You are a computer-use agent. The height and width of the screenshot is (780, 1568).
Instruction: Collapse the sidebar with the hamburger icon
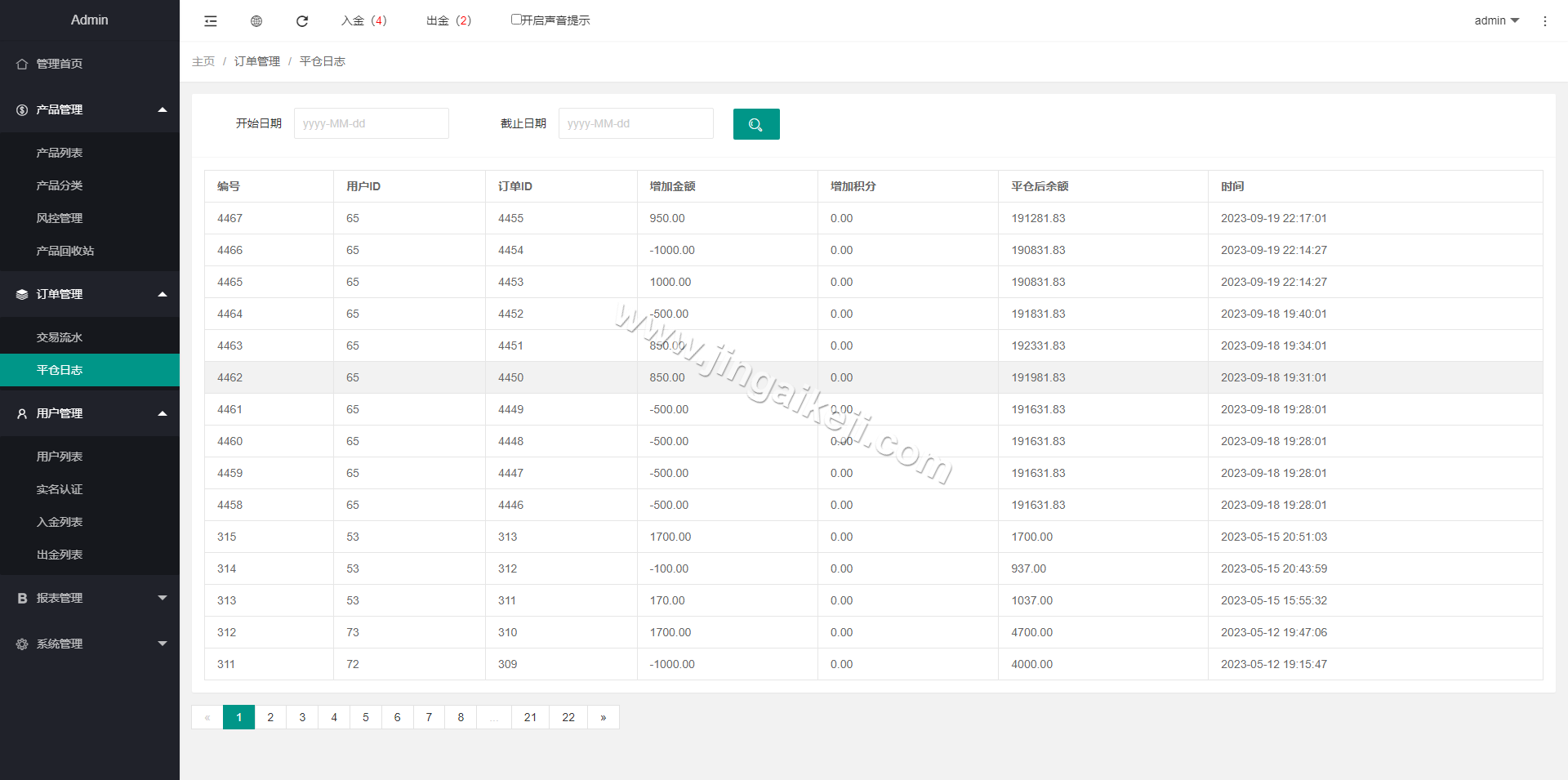point(211,21)
